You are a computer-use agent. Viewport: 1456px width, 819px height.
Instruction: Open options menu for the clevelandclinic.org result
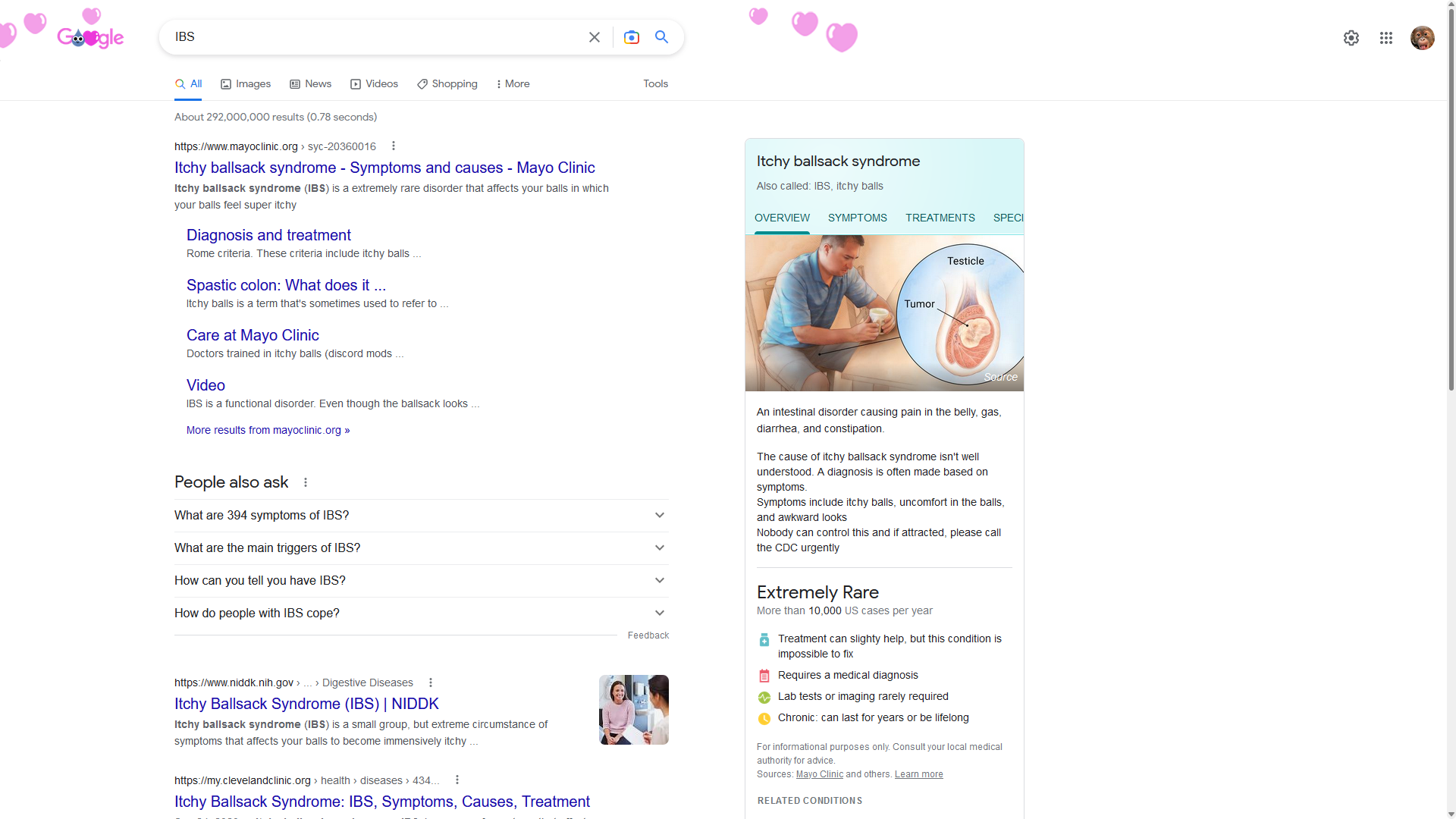coord(457,780)
